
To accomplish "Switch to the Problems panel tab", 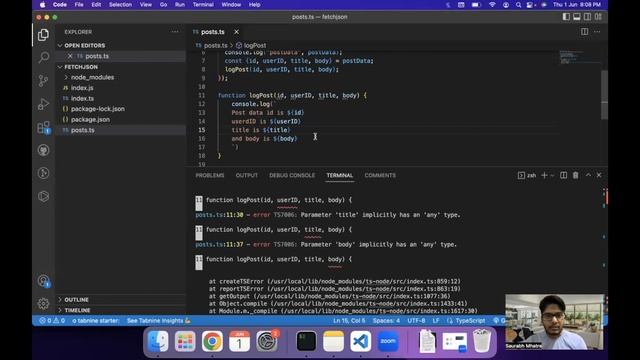I will point(210,175).
